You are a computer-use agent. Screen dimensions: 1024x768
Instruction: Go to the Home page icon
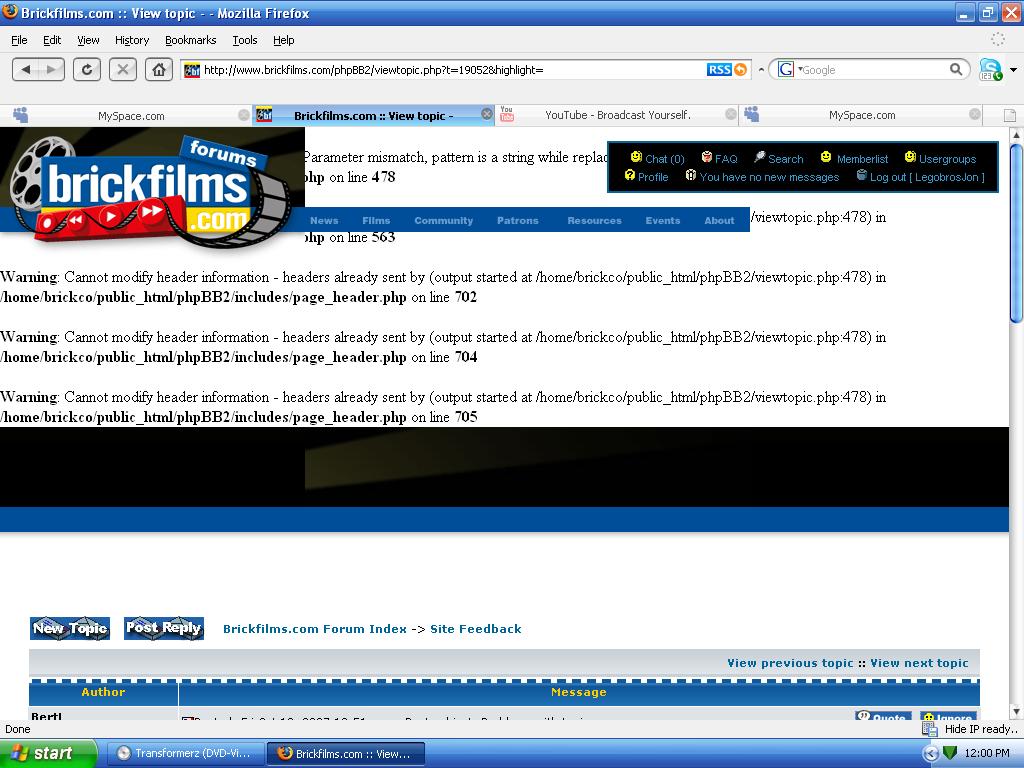(159, 69)
